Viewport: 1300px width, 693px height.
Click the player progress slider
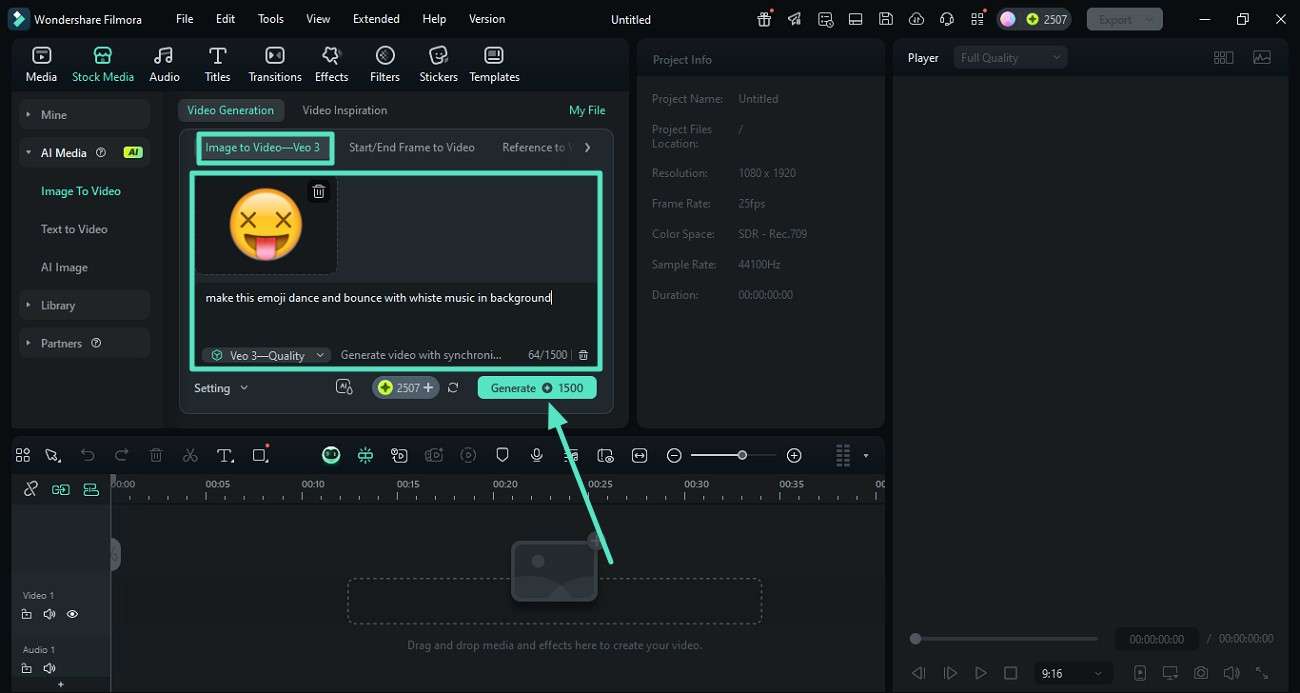pos(1006,638)
